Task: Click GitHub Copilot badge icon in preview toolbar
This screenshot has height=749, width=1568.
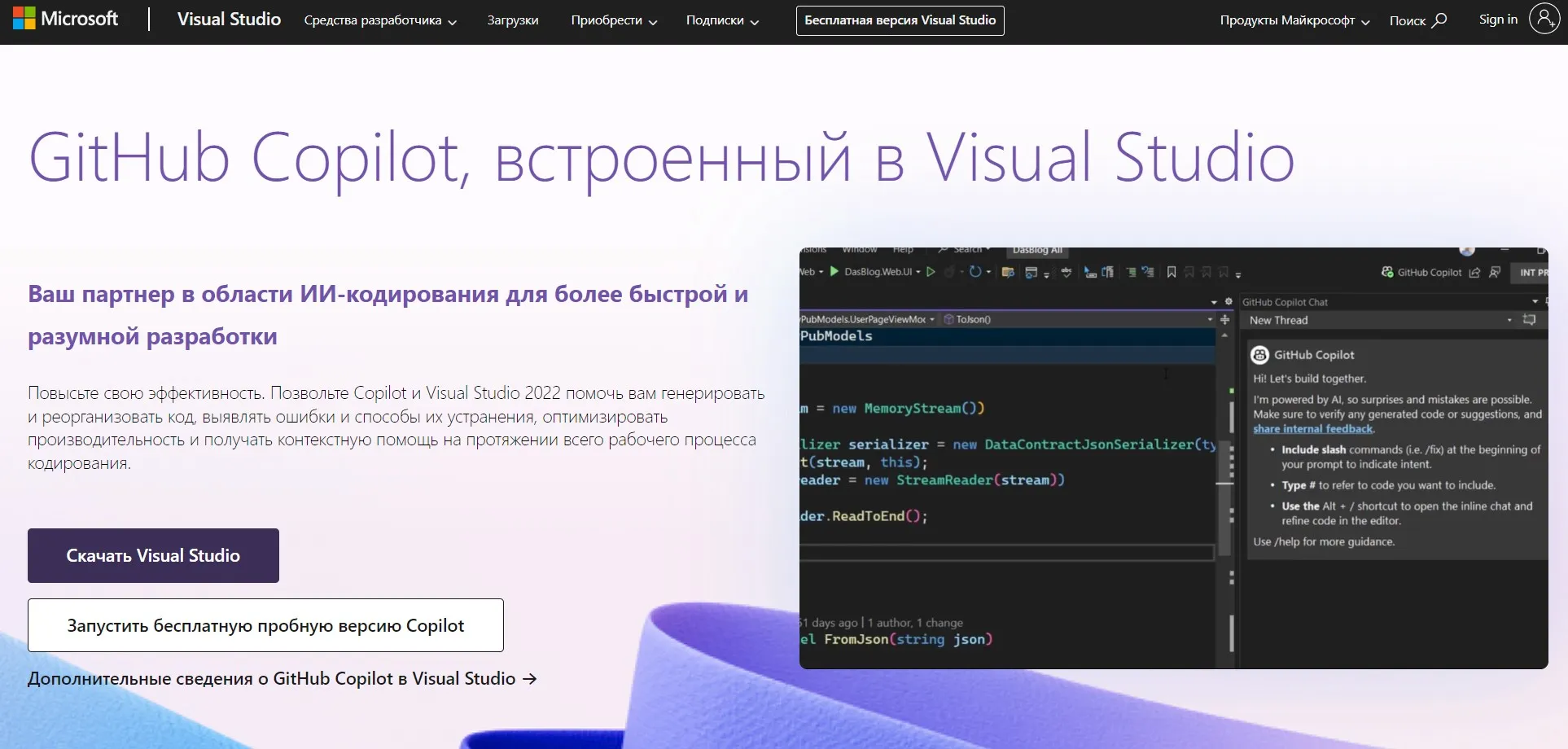Action: [x=1387, y=272]
